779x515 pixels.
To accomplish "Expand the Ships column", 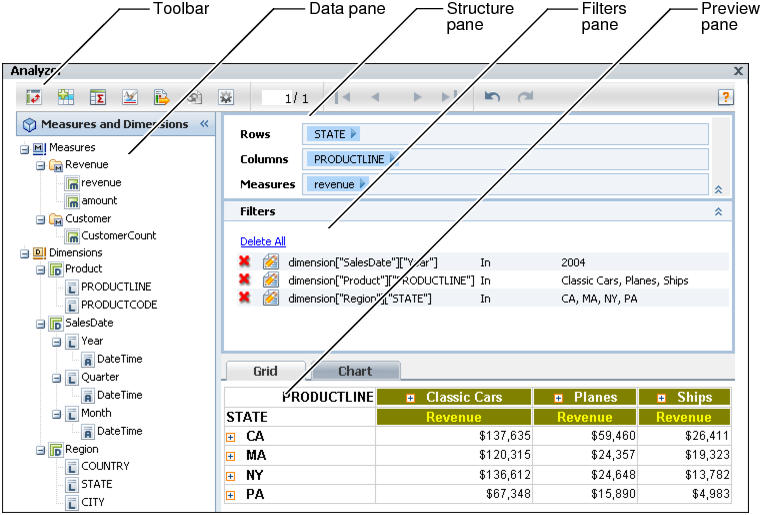I will click(x=661, y=398).
